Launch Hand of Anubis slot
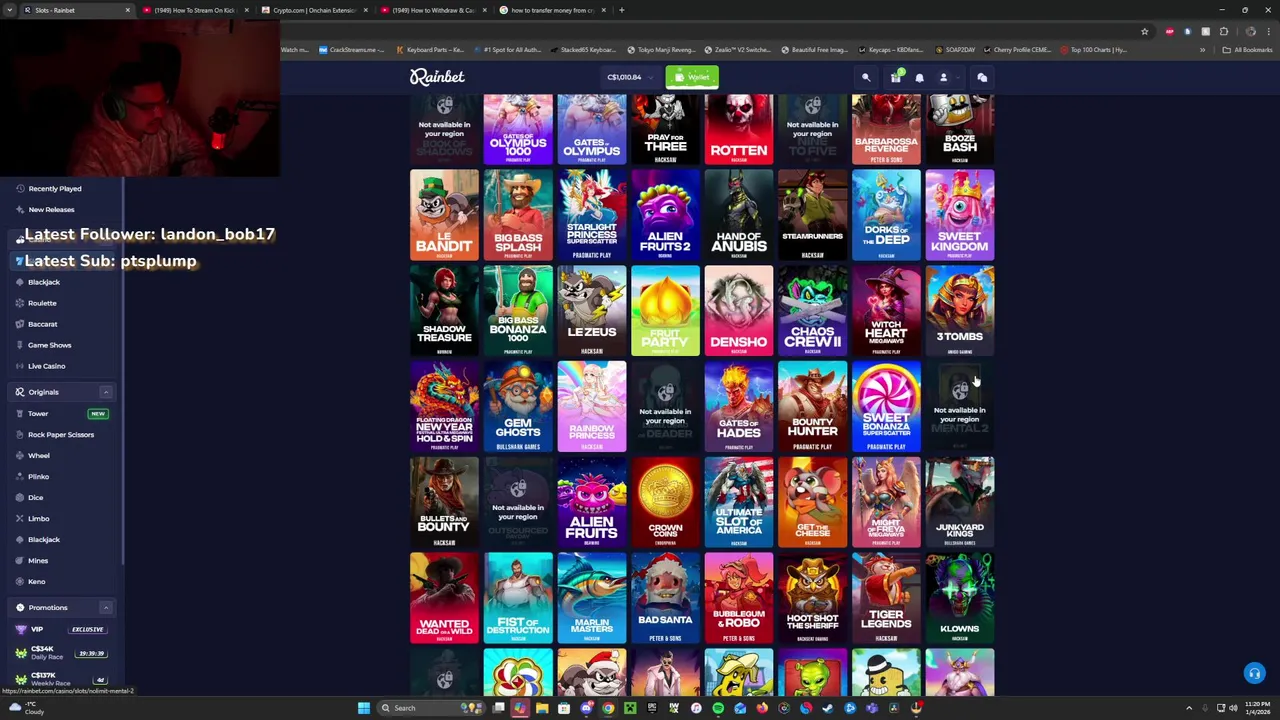This screenshot has height=720, width=1280. click(739, 215)
